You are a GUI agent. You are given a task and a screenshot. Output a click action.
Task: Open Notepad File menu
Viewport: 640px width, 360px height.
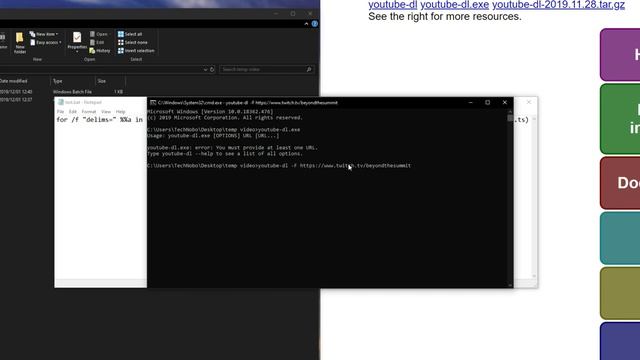[60, 111]
